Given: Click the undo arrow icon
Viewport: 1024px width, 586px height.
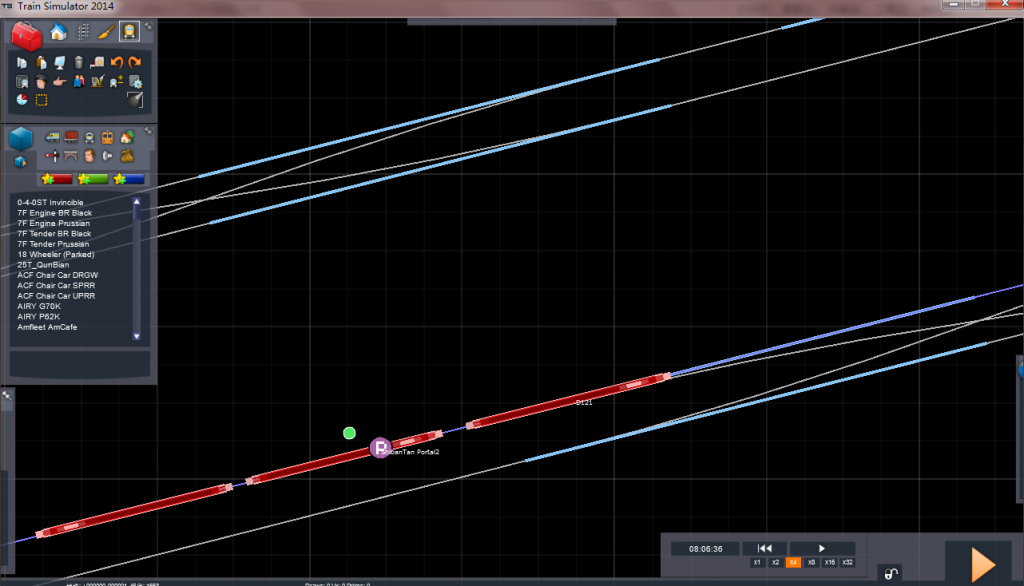Looking at the screenshot, I should 117,62.
